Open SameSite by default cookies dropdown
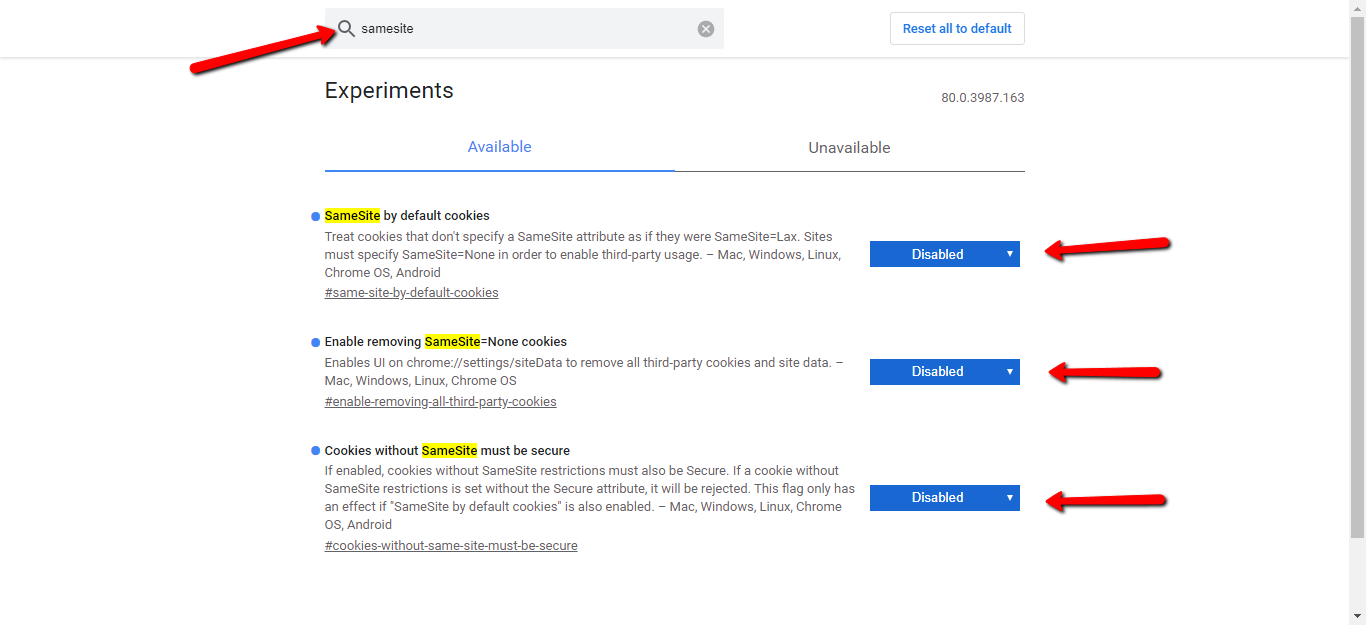 [944, 254]
